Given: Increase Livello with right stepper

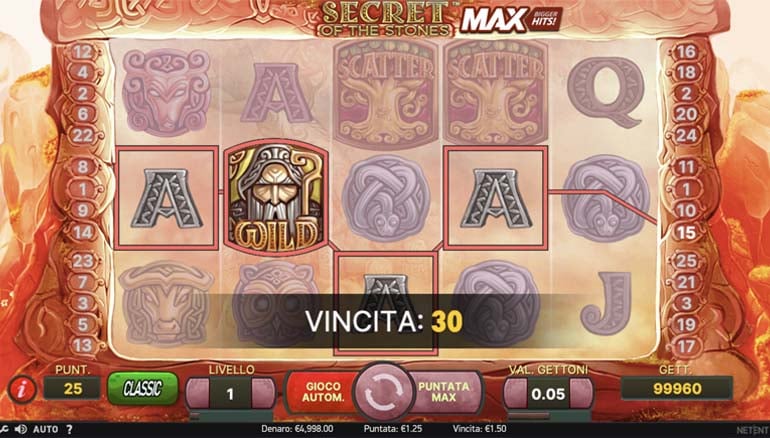Looking at the screenshot, I should pyautogui.click(x=263, y=393).
